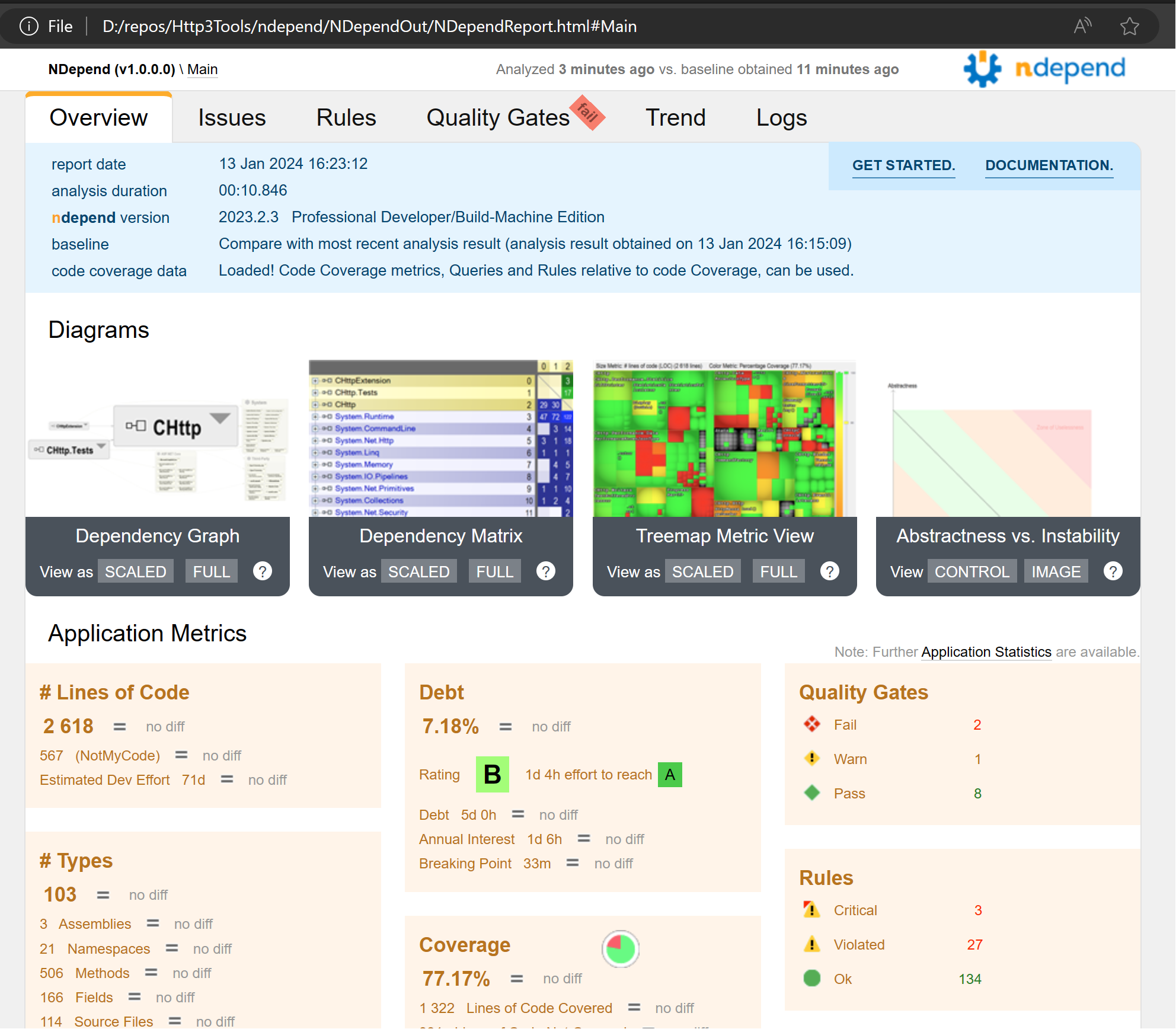The width and height of the screenshot is (1176, 1029).
Task: View Dependency Matrix as FULL
Action: 494,571
